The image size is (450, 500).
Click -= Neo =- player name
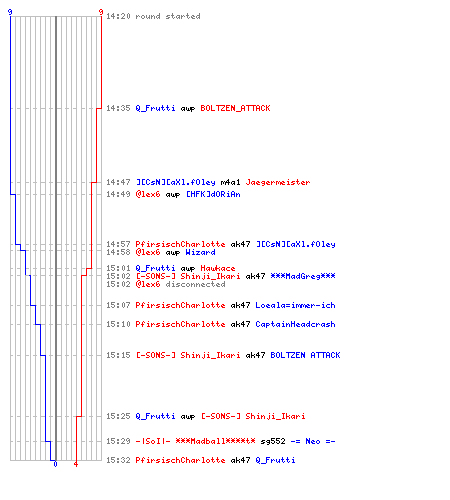tap(313, 441)
